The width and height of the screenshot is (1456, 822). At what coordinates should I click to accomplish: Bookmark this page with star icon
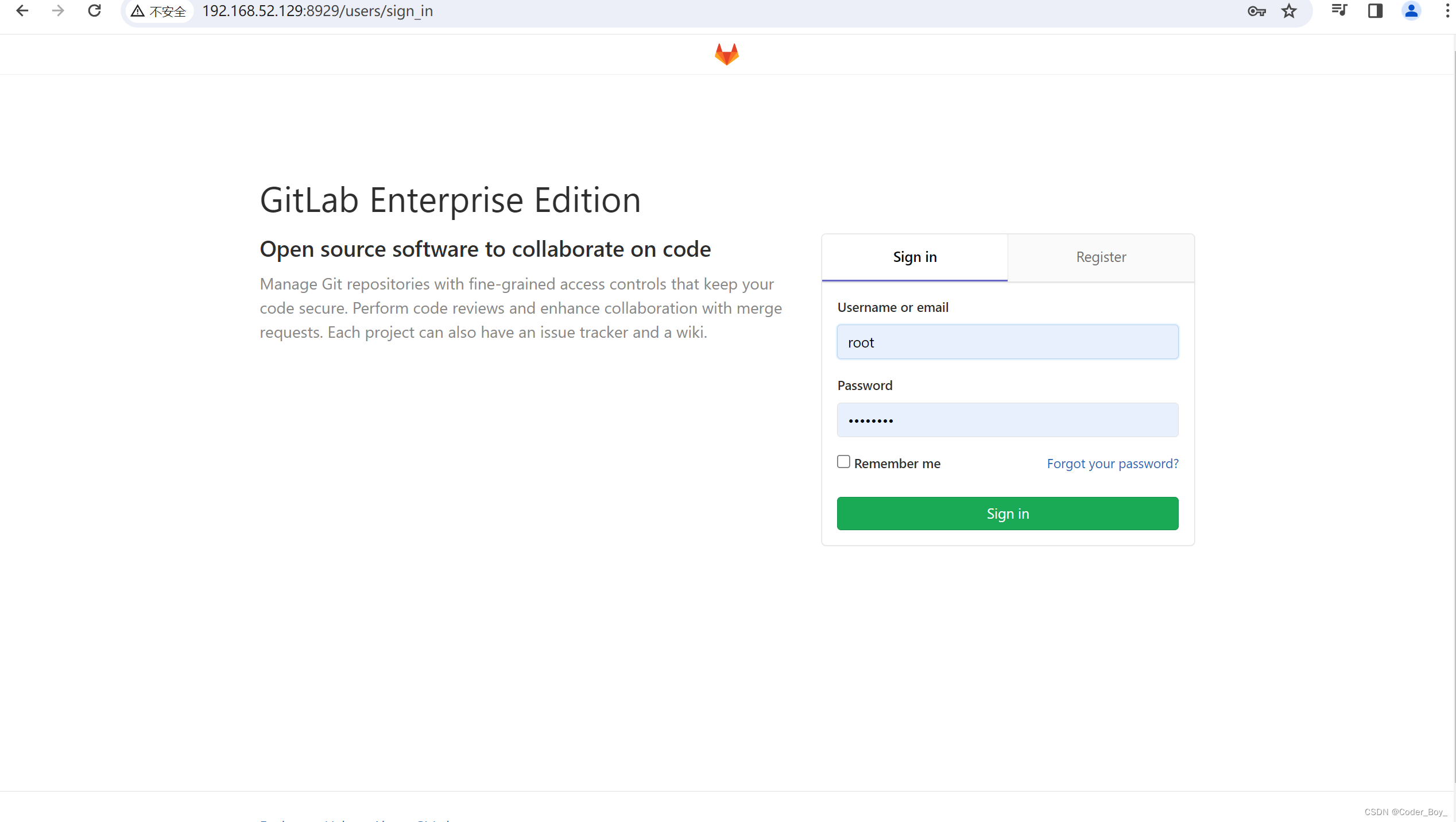coord(1290,11)
